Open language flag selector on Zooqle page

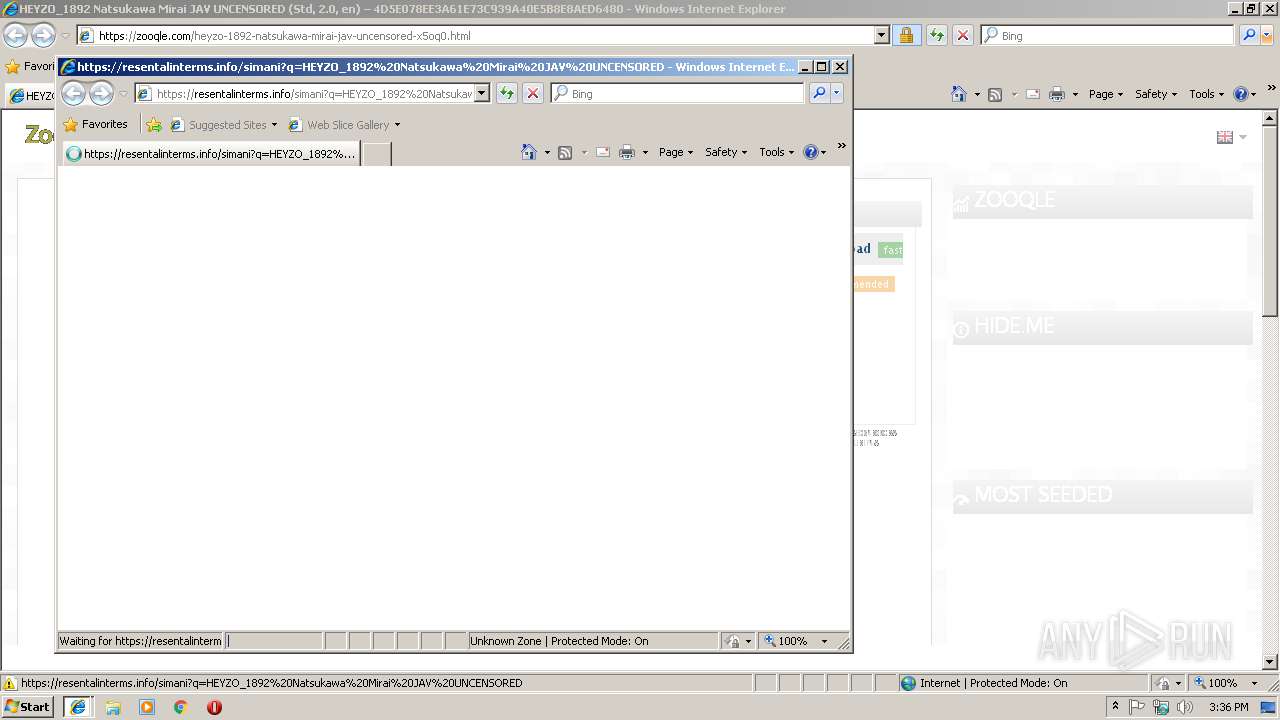(1231, 137)
